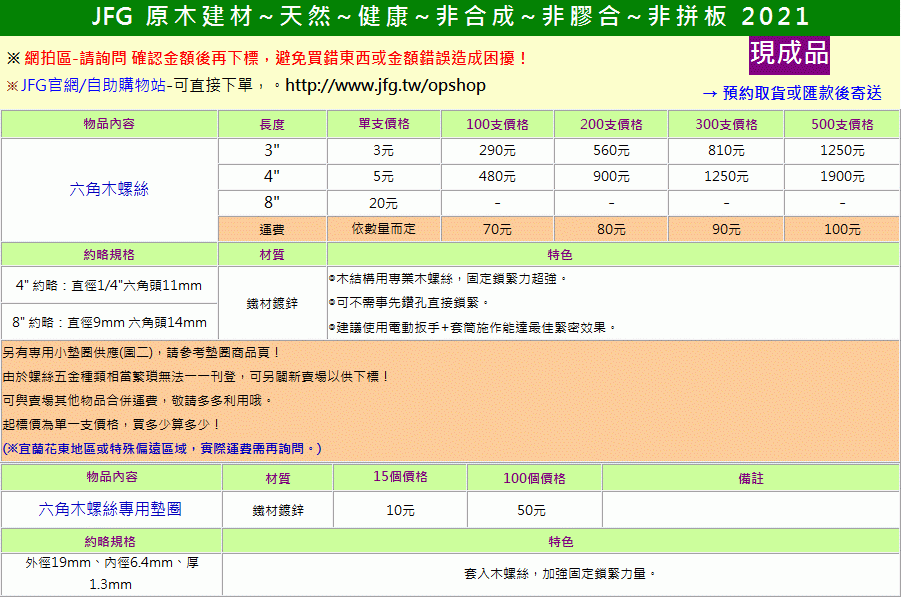
Task: Select the "由於螺絲五金種類相當繁瑣" note
Action: tap(196, 377)
